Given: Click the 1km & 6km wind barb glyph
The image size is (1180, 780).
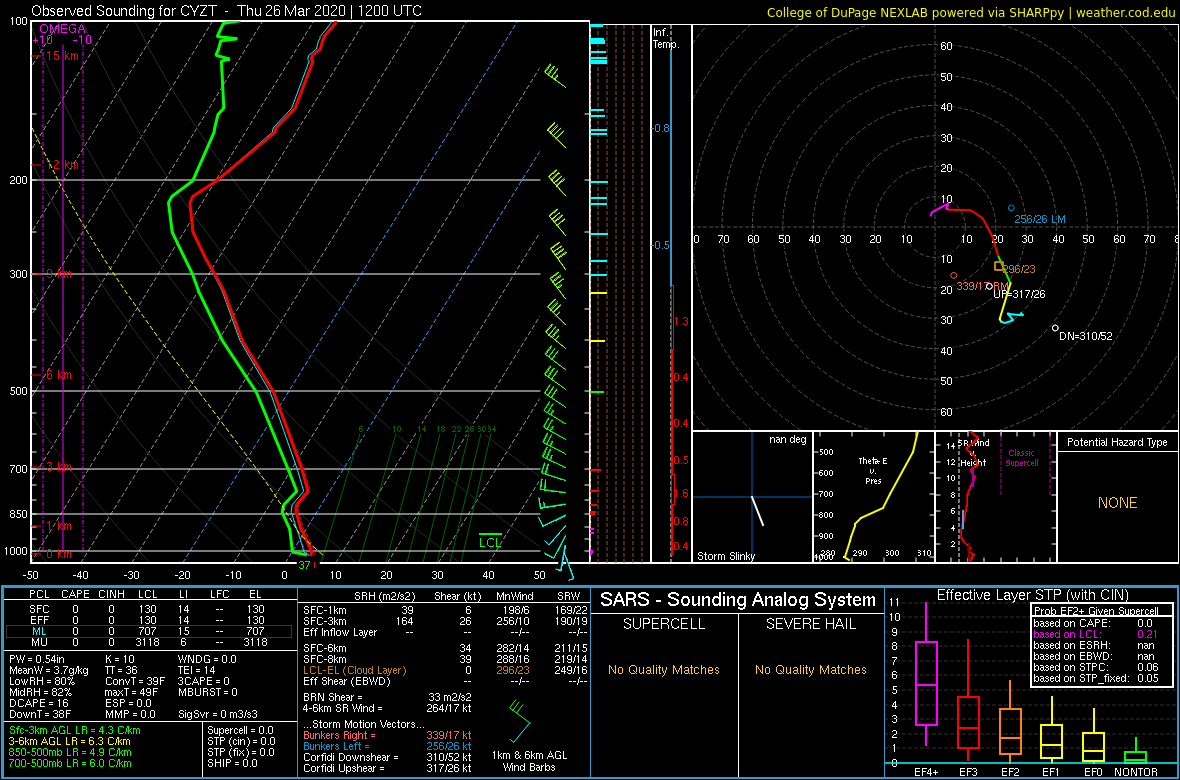Looking at the screenshot, I should [519, 720].
